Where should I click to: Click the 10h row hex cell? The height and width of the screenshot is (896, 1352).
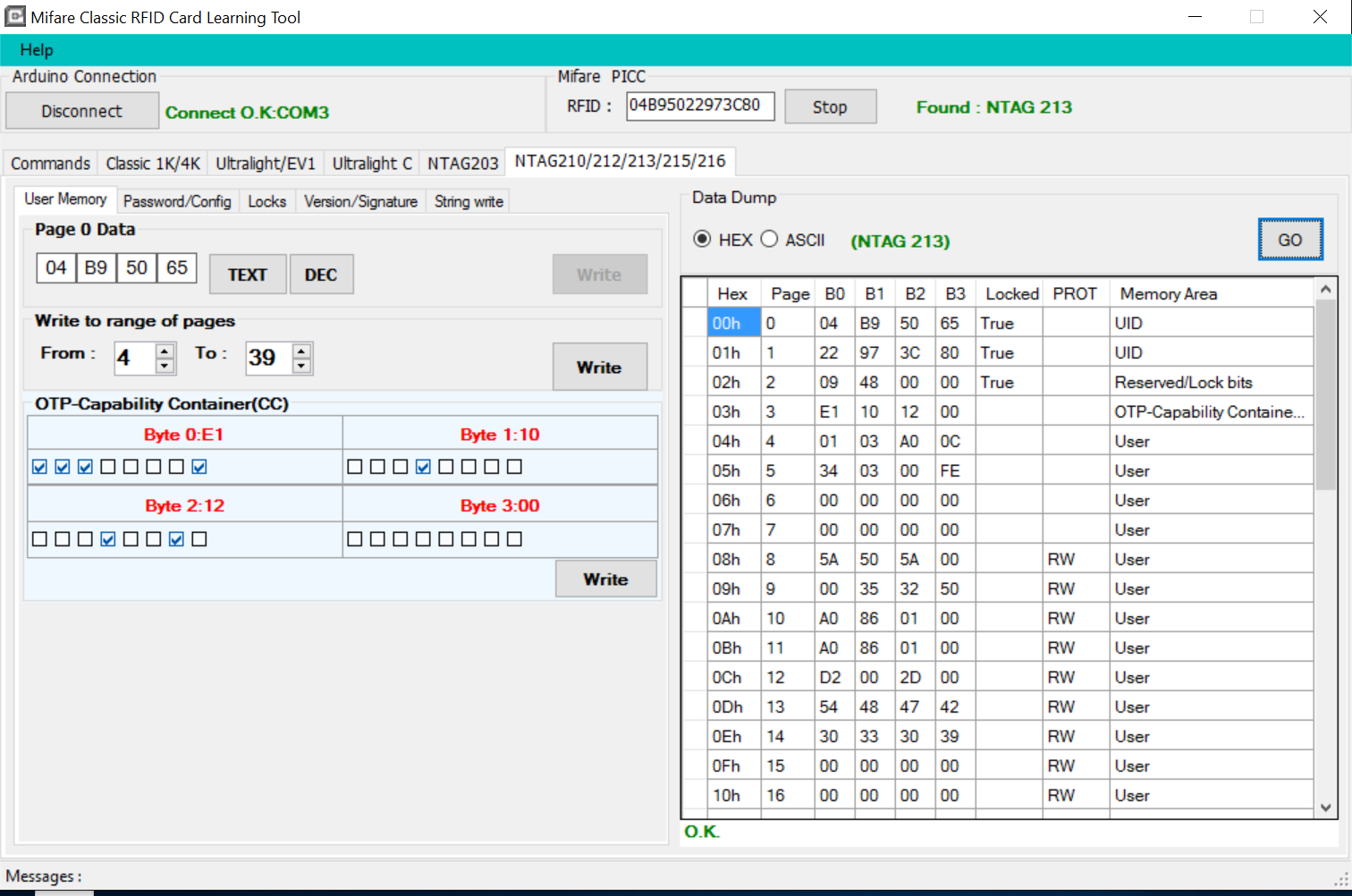(734, 795)
